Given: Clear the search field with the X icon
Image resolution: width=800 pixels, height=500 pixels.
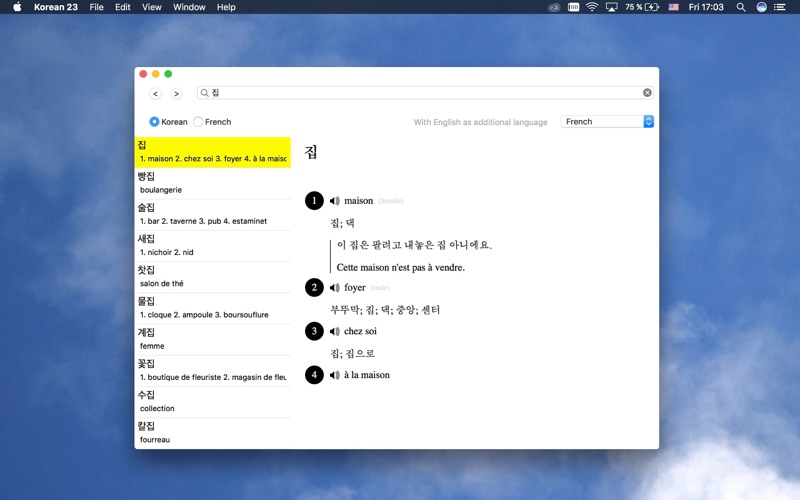Looking at the screenshot, I should [647, 92].
